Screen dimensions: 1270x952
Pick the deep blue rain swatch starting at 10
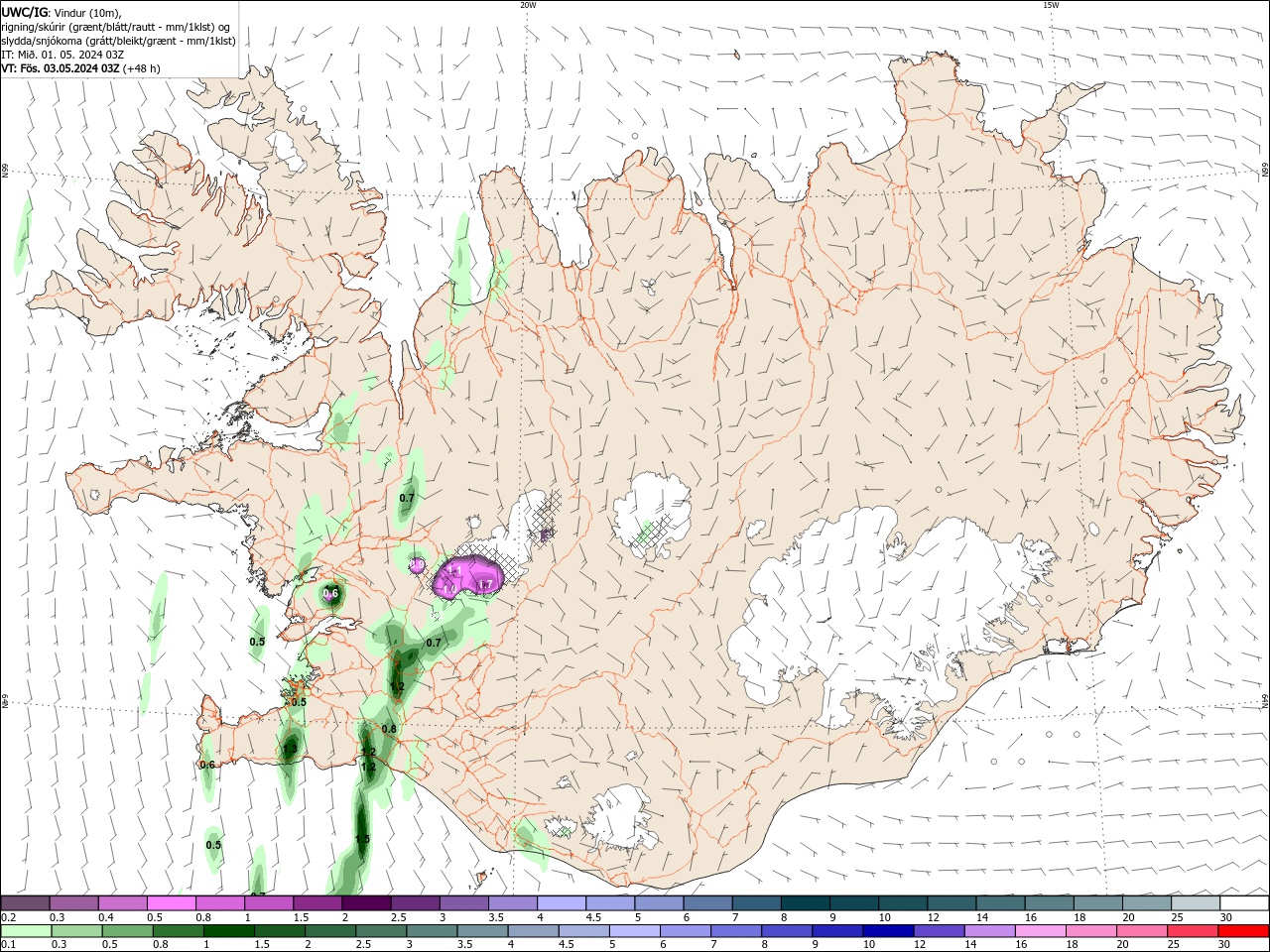pos(888,931)
